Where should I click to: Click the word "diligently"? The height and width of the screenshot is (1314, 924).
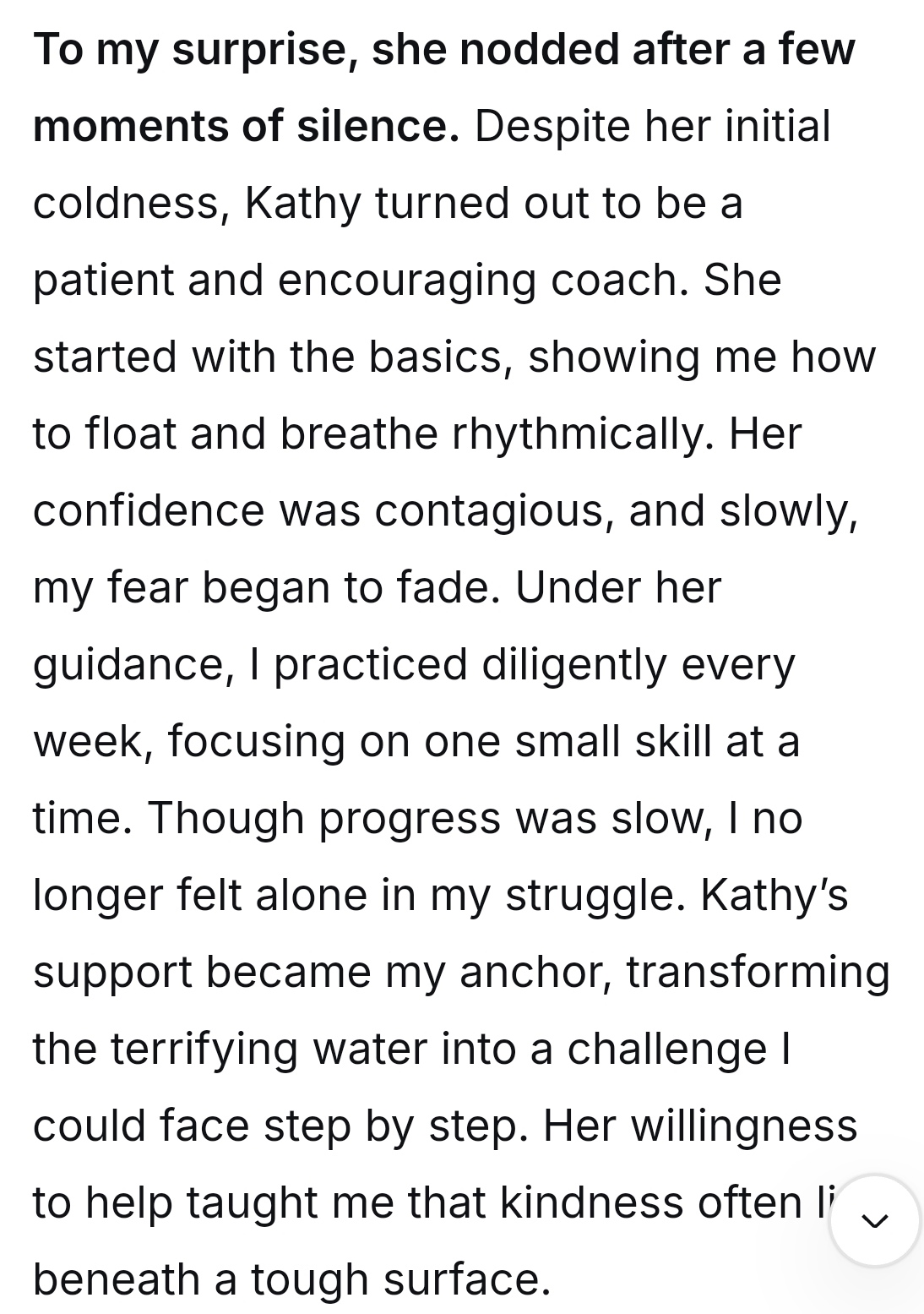pyautogui.click(x=573, y=665)
